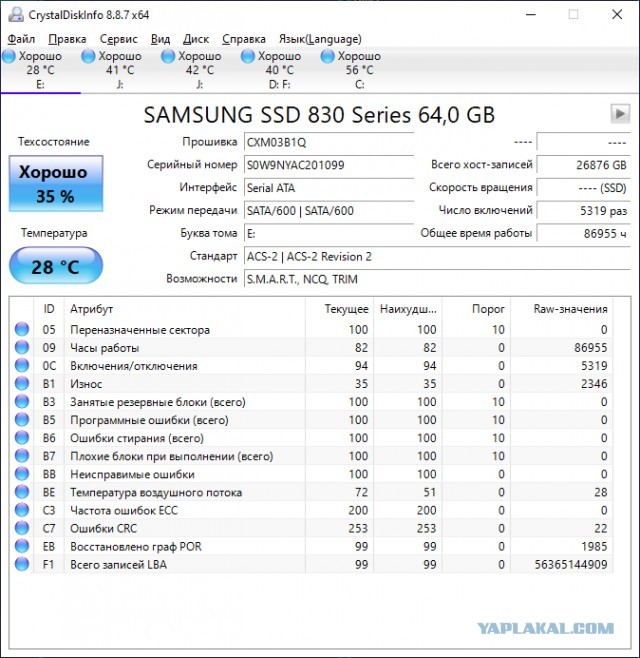Click the ID column header

(49, 309)
